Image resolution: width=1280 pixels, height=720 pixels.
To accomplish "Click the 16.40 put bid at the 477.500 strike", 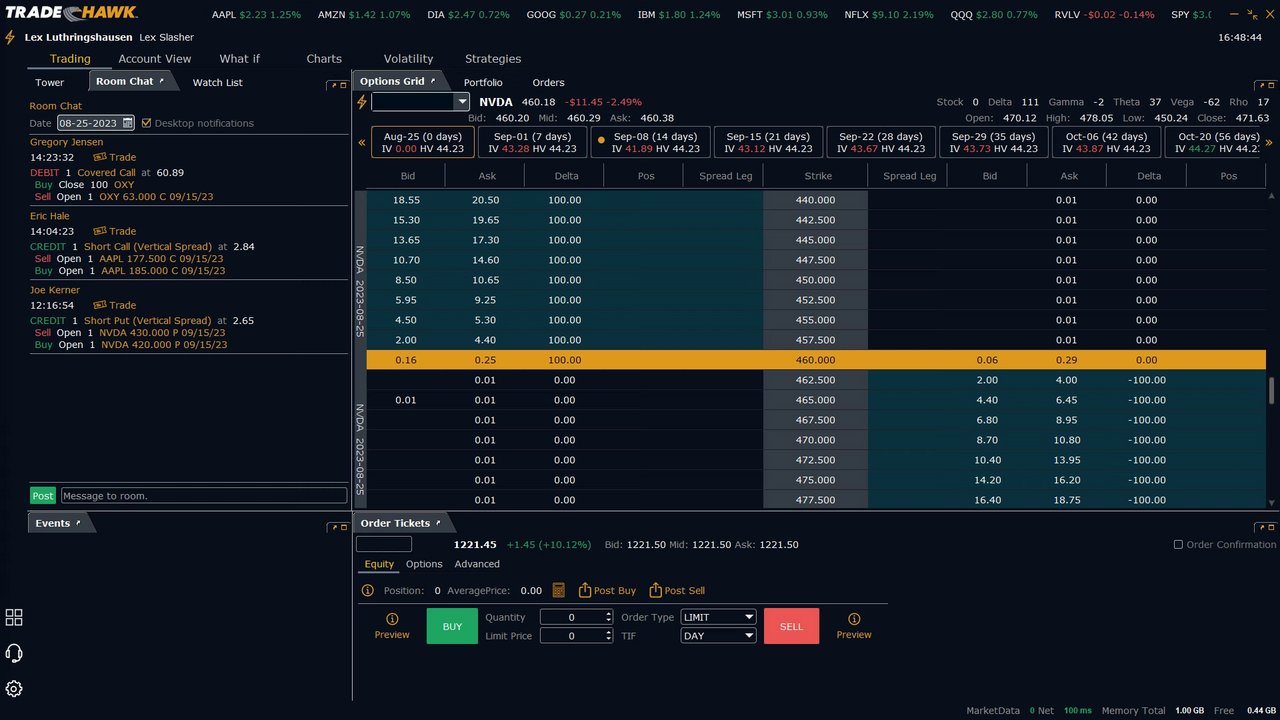I will click(987, 500).
